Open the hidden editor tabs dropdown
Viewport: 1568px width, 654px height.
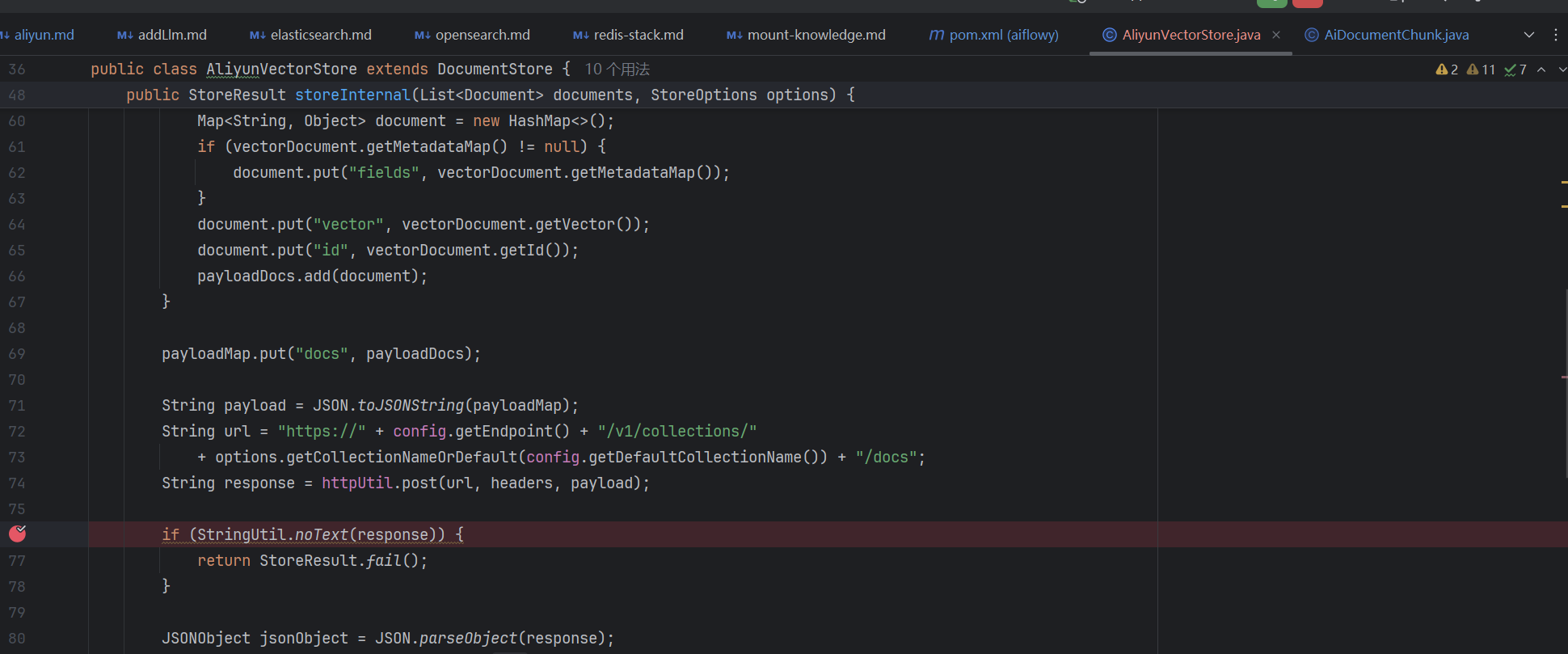[x=1528, y=35]
